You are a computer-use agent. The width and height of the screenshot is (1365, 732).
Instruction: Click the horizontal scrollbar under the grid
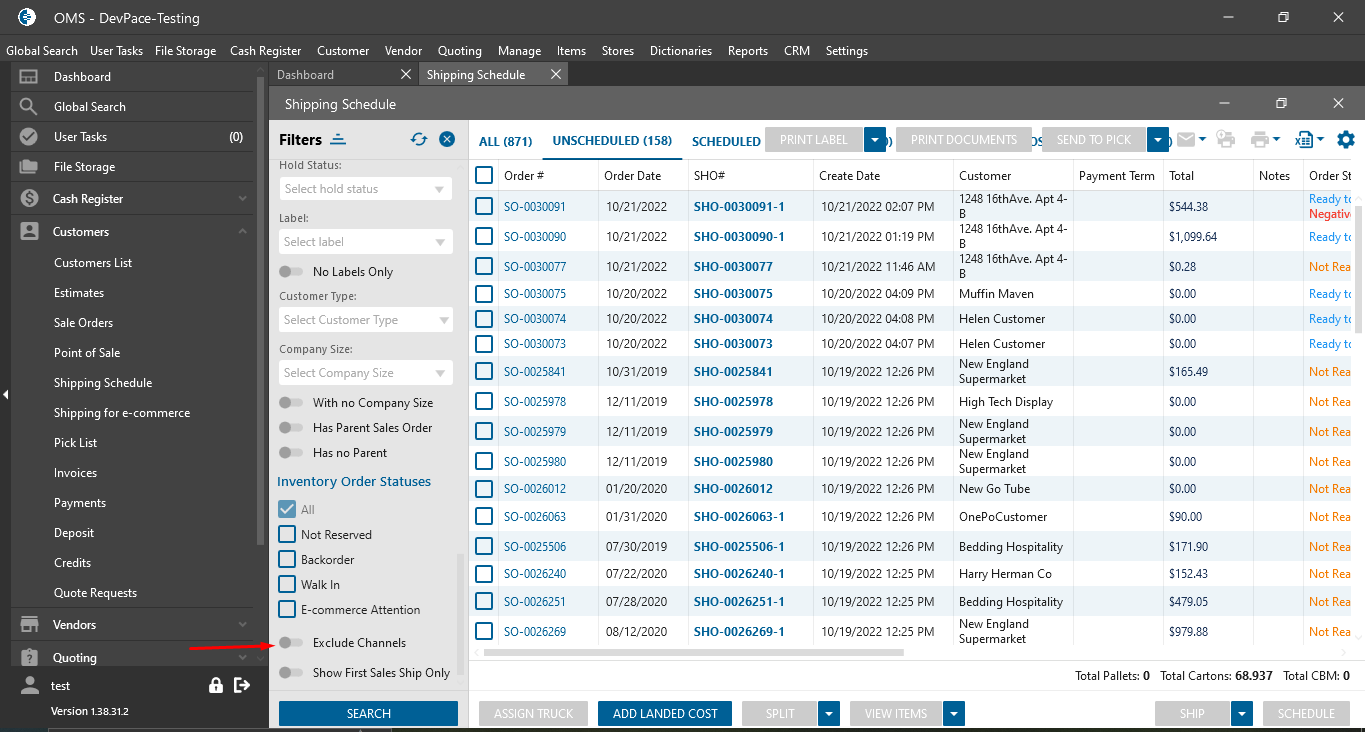(692, 652)
